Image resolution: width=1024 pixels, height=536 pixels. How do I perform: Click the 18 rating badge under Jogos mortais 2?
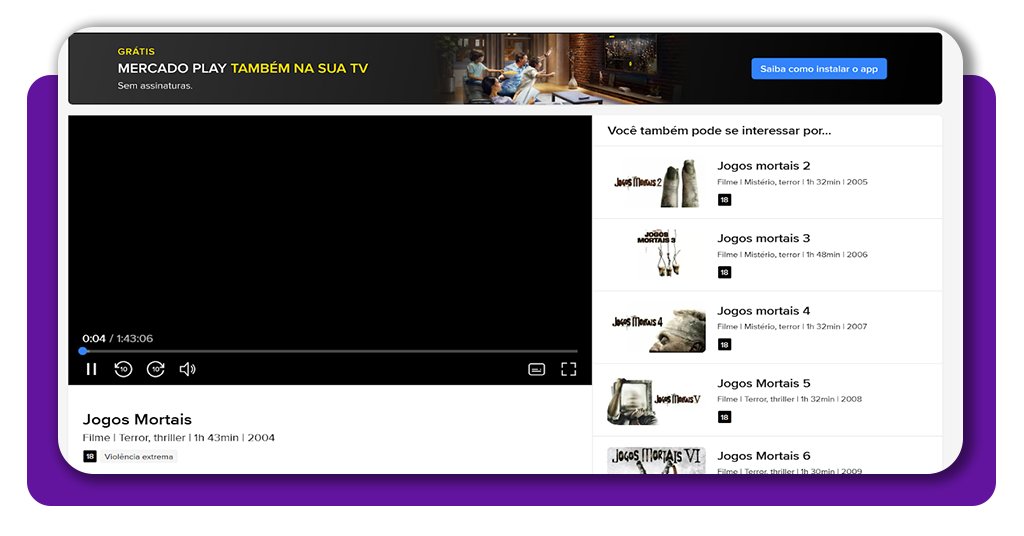coord(724,200)
